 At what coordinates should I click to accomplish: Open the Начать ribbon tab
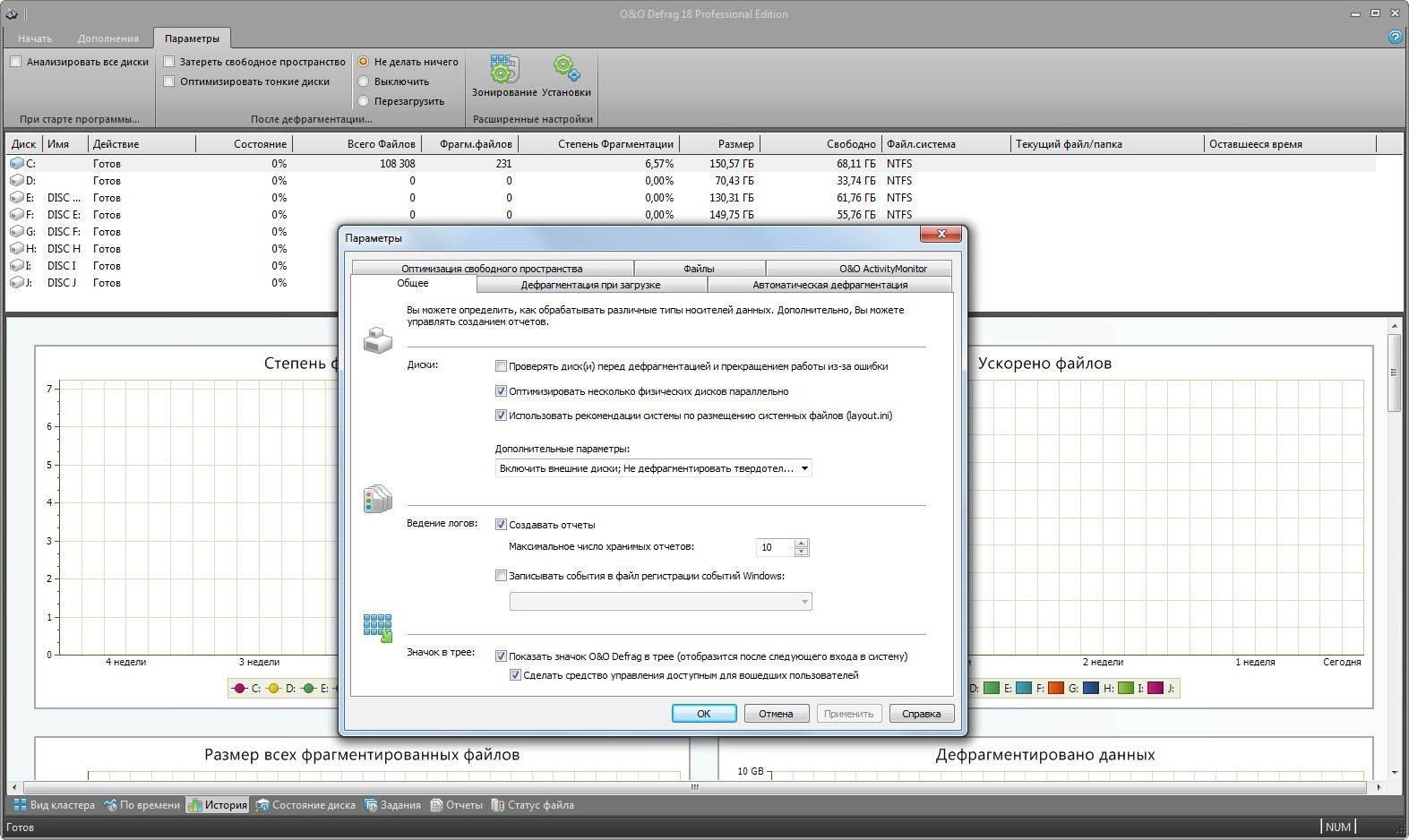pos(35,39)
